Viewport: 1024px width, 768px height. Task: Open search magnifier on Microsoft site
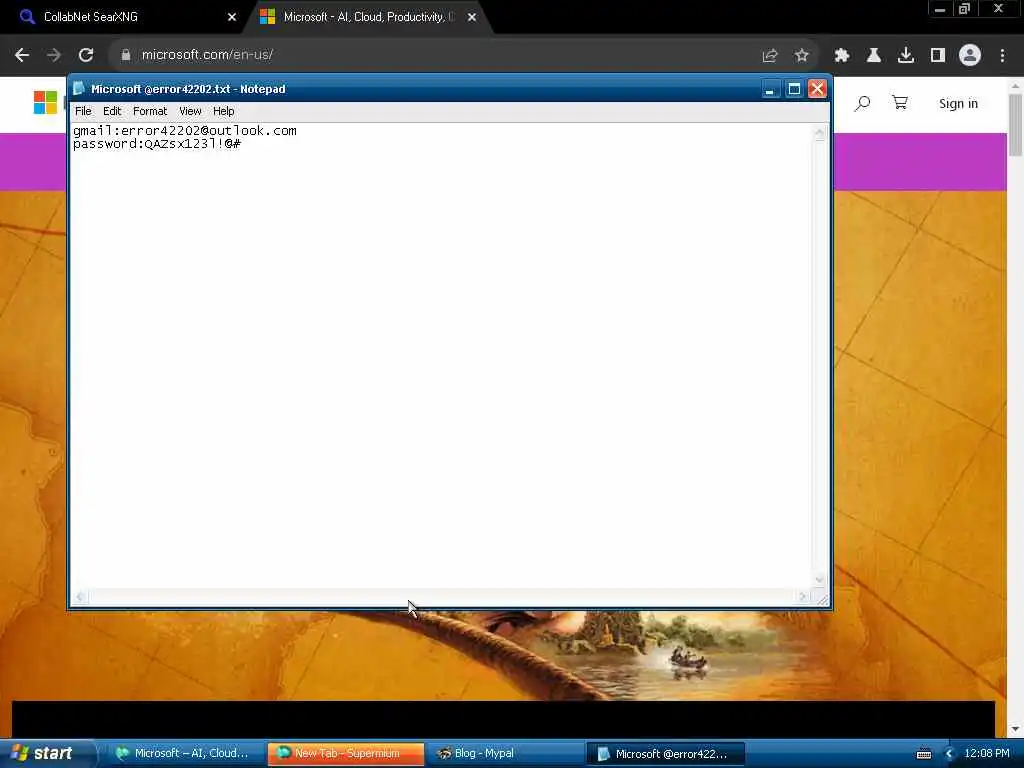(862, 103)
